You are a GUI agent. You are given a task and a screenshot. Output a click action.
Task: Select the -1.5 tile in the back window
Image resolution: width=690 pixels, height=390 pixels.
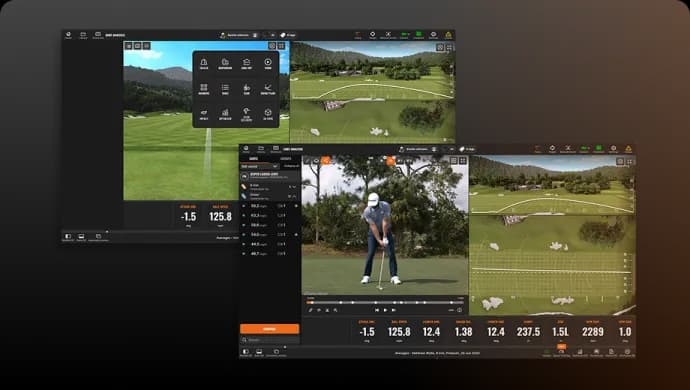pyautogui.click(x=188, y=216)
